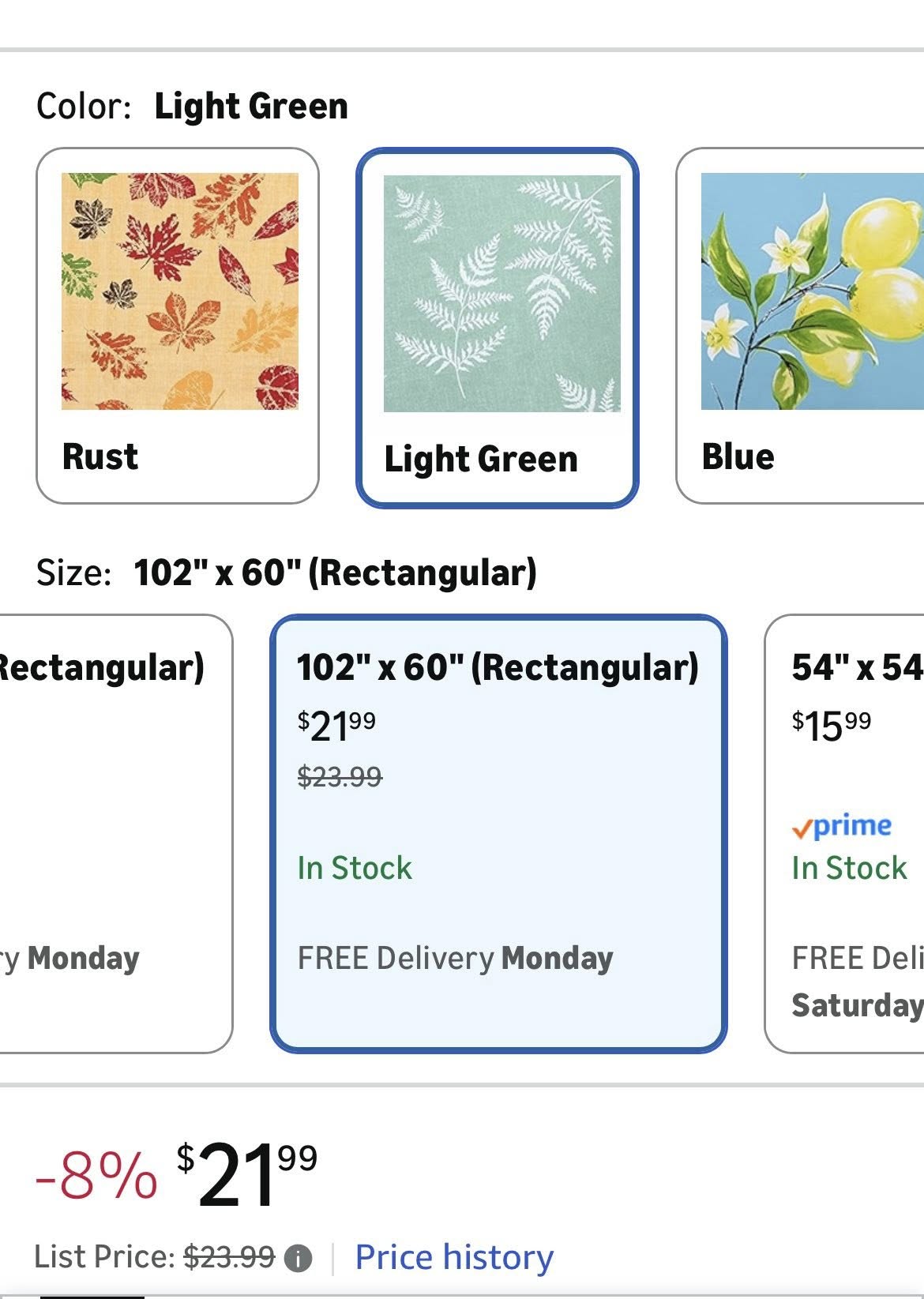Click the Prime badge on the 54" option

click(x=840, y=826)
